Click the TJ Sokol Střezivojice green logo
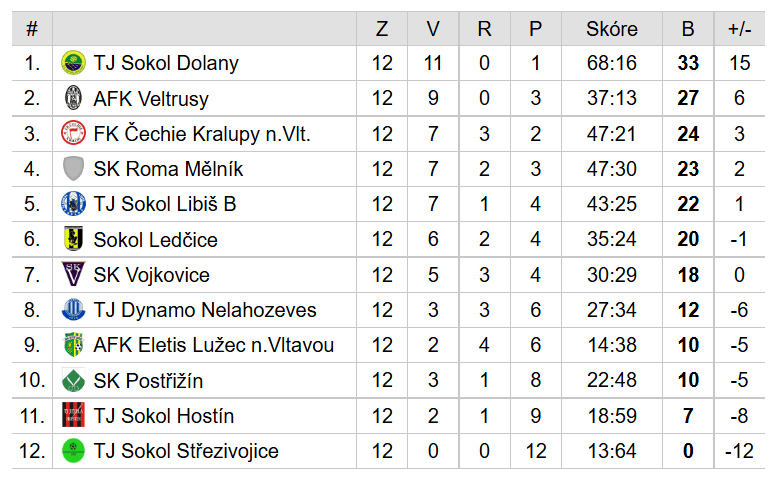The width and height of the screenshot is (777, 481). (x=73, y=451)
